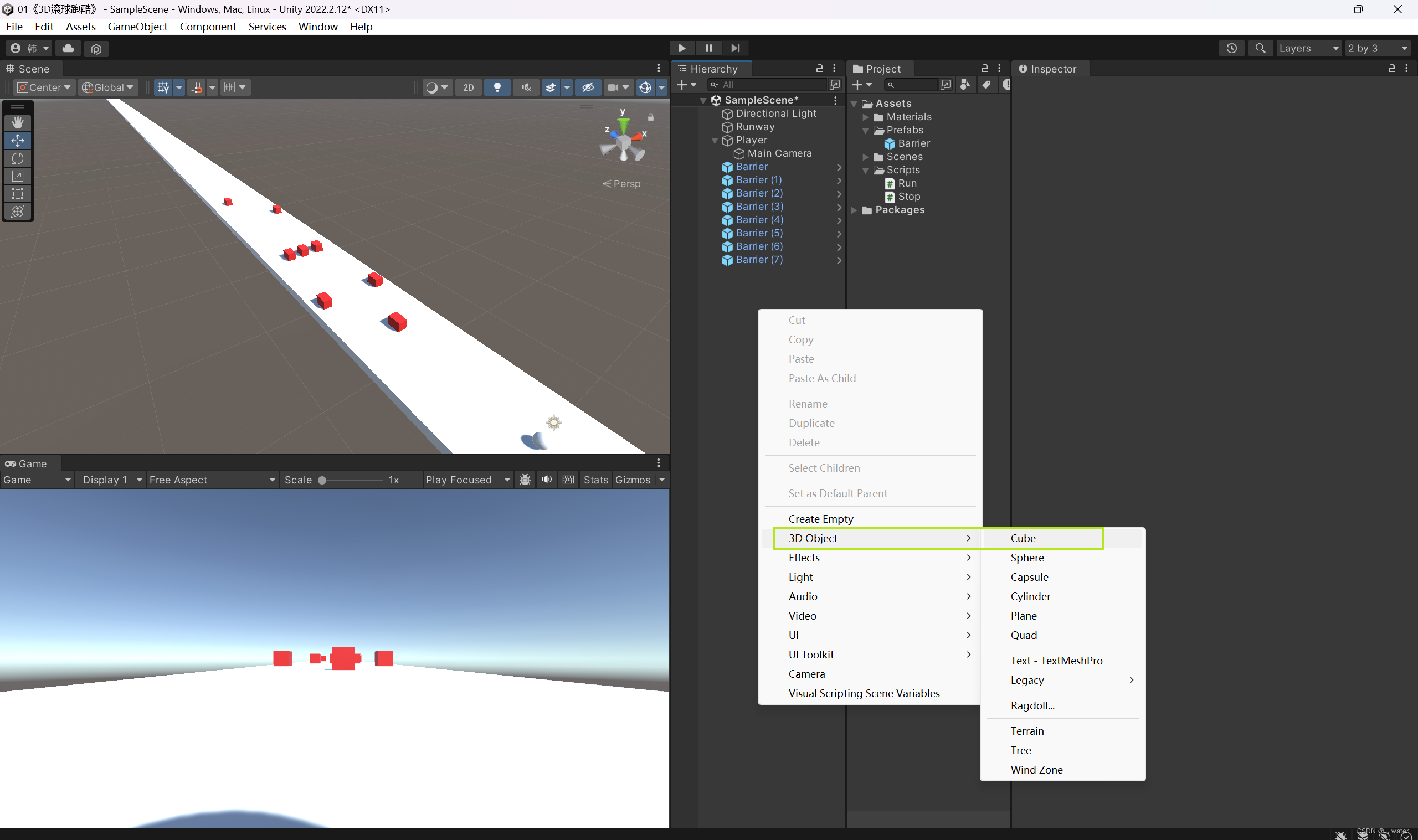1418x840 pixels.
Task: Open the Undo History icon
Action: (1231, 48)
